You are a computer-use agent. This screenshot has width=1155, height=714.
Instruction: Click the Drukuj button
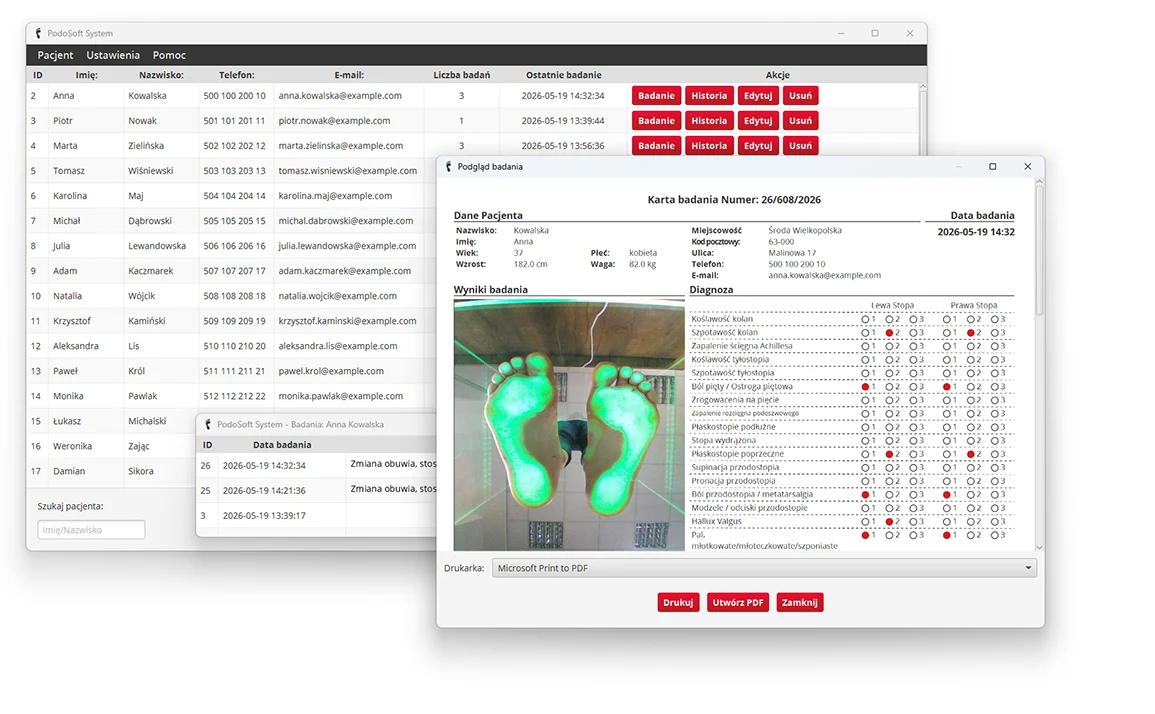pos(678,603)
